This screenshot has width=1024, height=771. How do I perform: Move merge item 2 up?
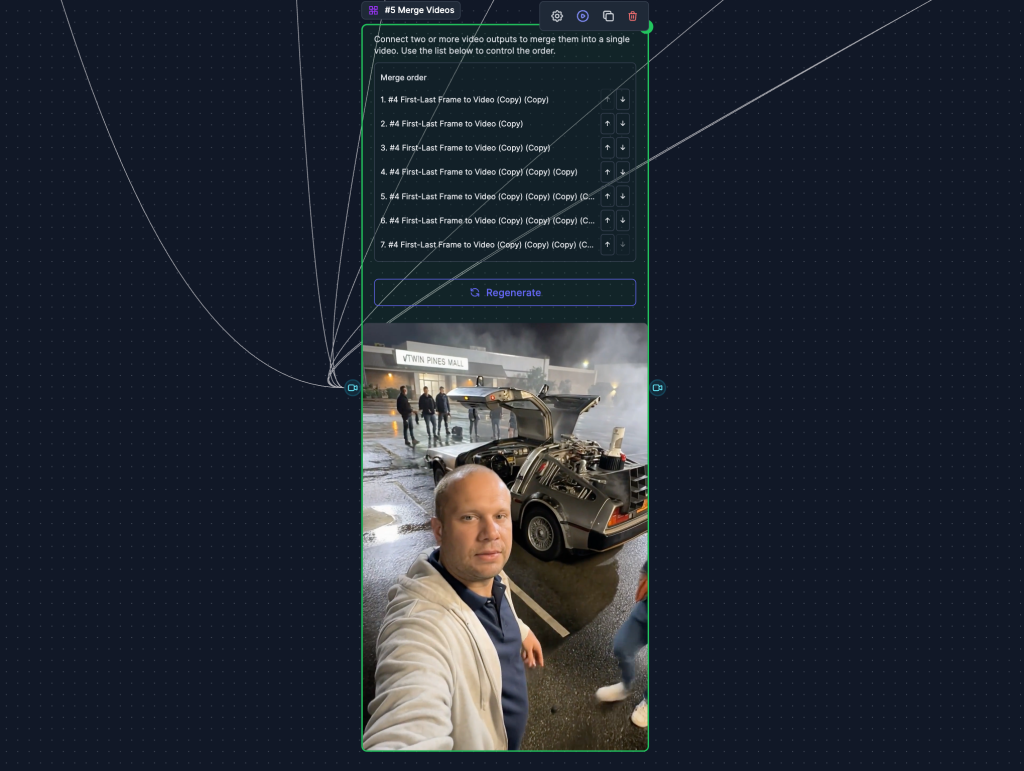click(607, 124)
